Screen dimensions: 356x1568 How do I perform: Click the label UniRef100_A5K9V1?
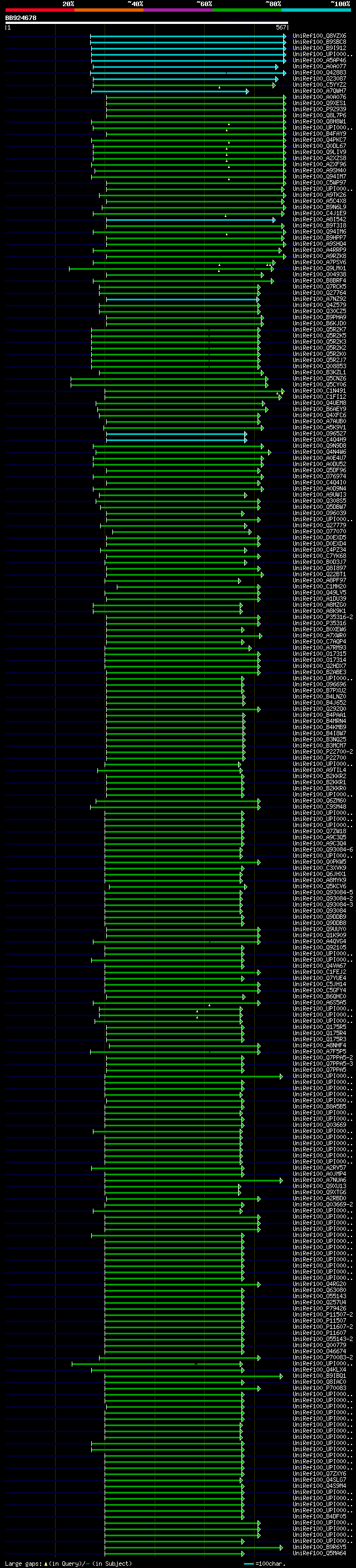(319, 427)
